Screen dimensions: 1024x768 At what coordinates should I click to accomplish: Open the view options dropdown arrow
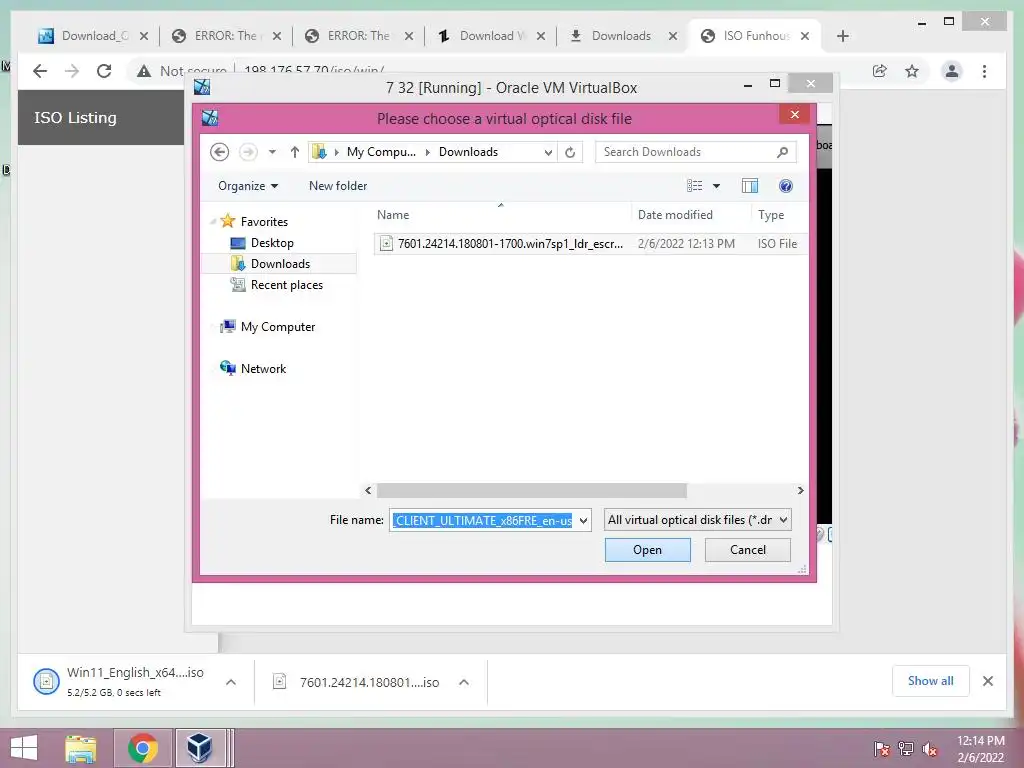coord(716,186)
